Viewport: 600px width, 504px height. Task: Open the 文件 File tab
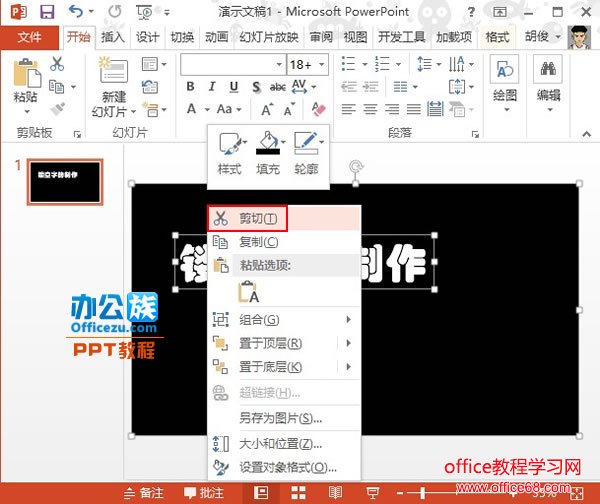pos(29,37)
